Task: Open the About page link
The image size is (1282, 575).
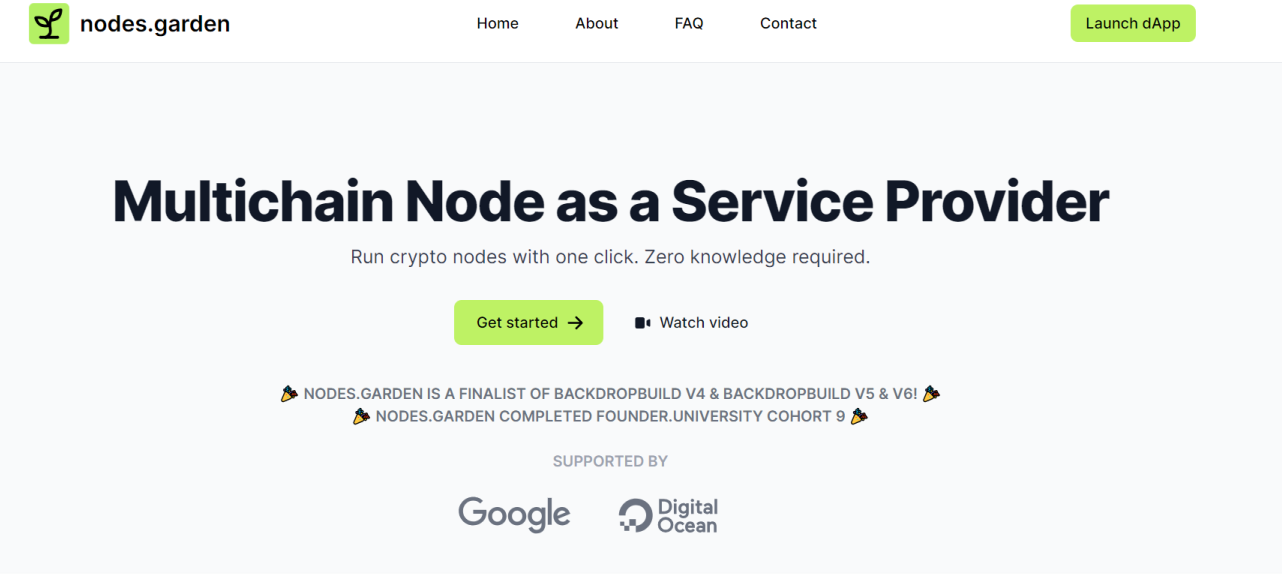Action: [x=597, y=23]
